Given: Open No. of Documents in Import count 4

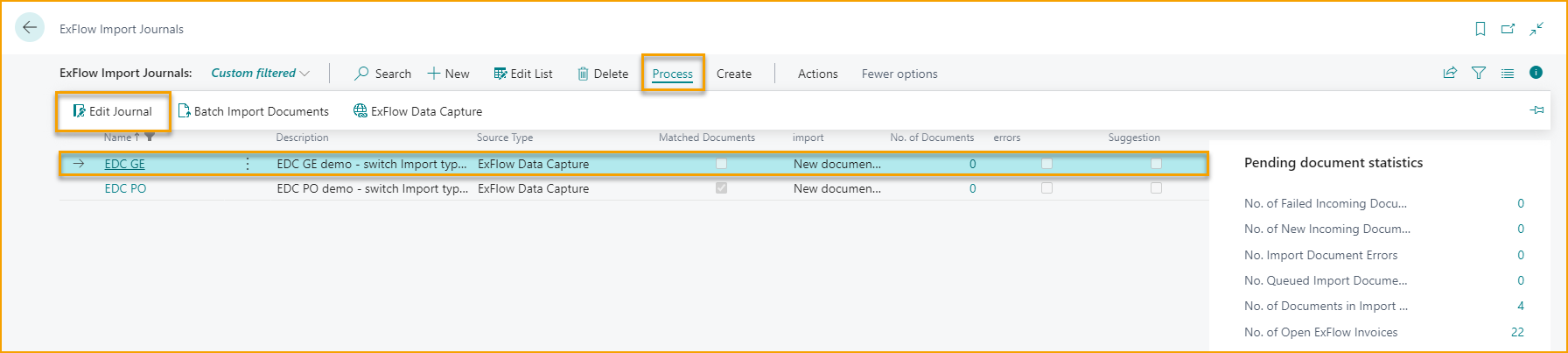Looking at the screenshot, I should pos(1521,306).
